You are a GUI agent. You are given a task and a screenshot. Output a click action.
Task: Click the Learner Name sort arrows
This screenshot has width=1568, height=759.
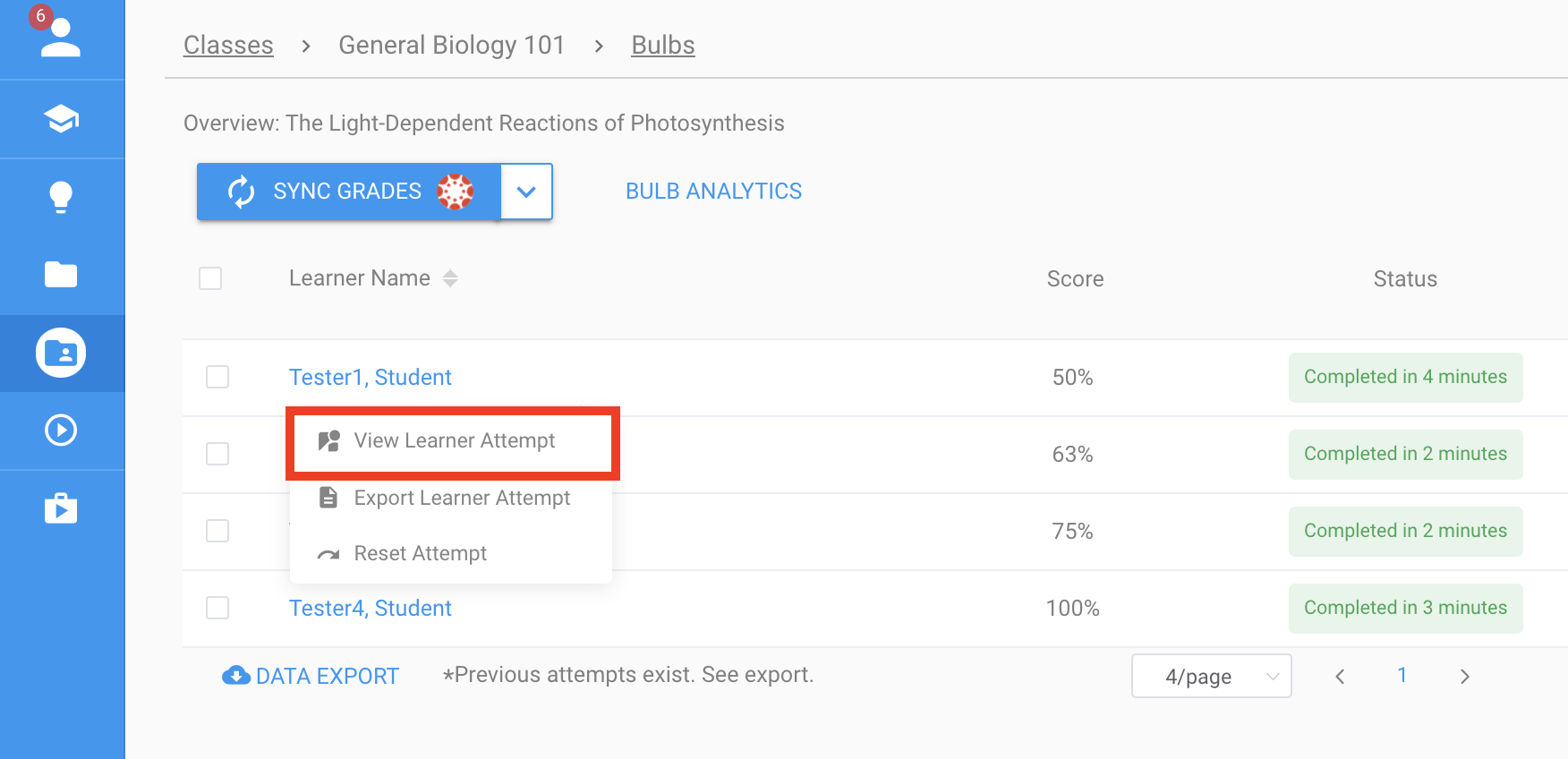pyautogui.click(x=450, y=278)
